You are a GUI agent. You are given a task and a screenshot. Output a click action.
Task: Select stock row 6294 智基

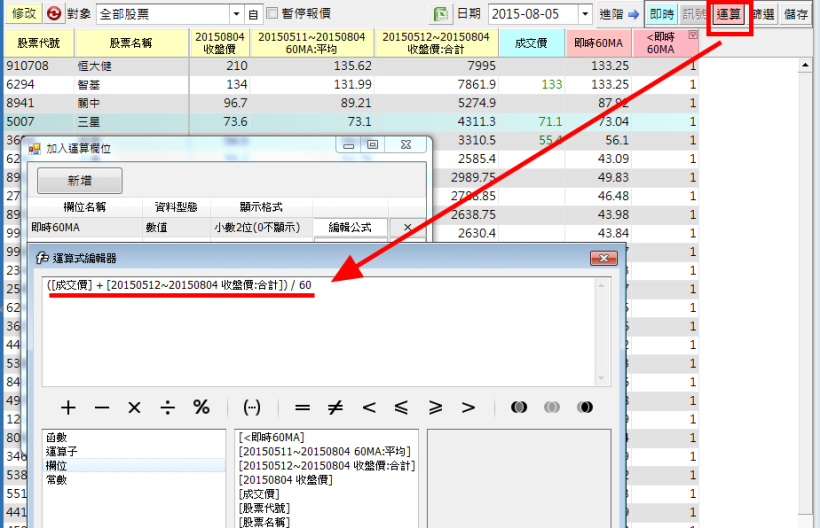click(351, 84)
